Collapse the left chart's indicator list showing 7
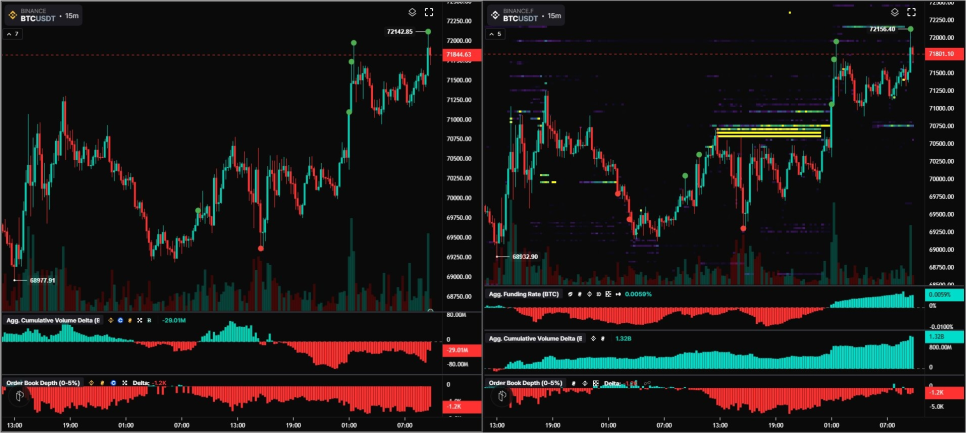 point(12,34)
